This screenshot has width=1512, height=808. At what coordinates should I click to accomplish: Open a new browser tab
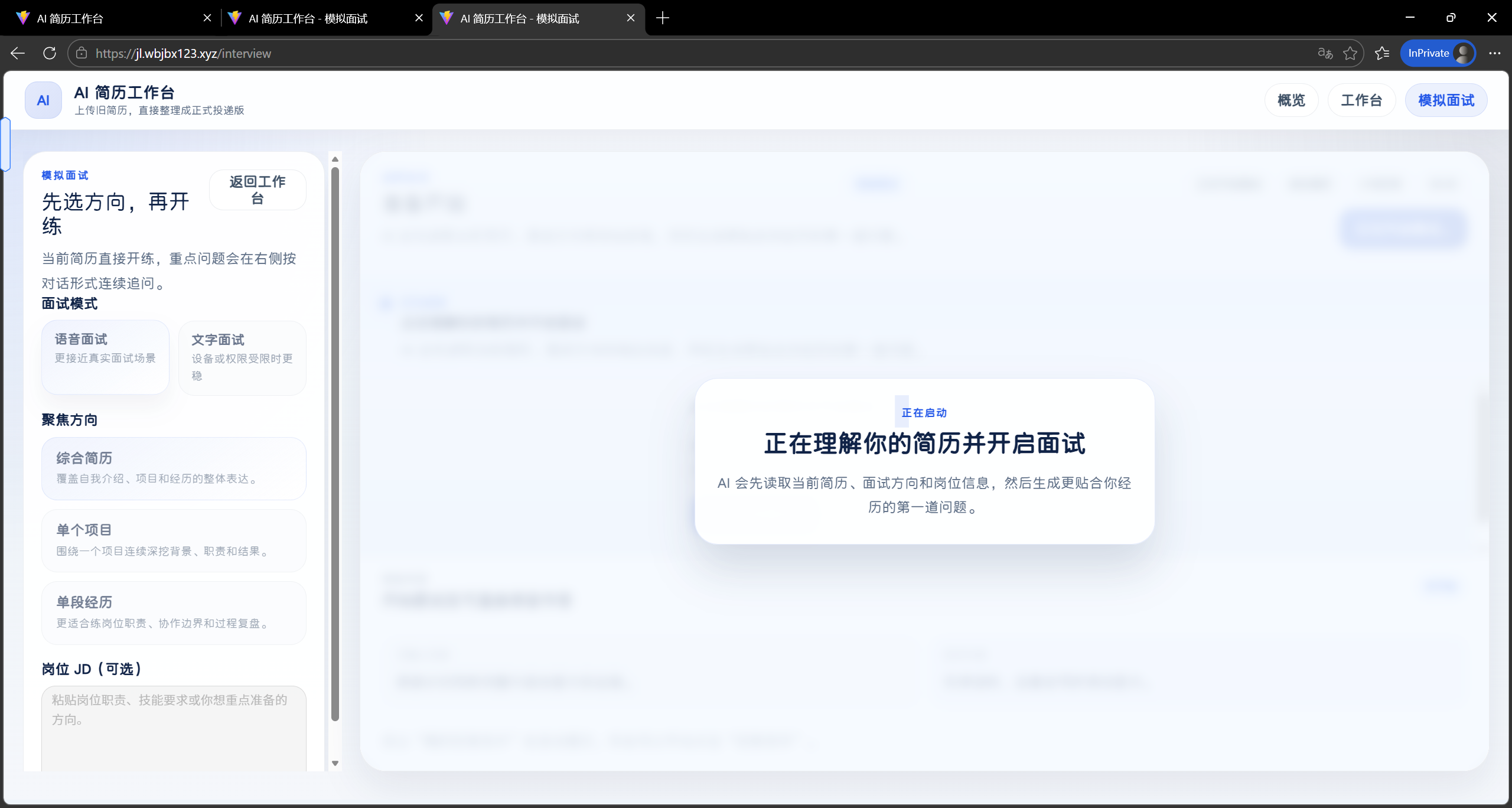tap(663, 18)
